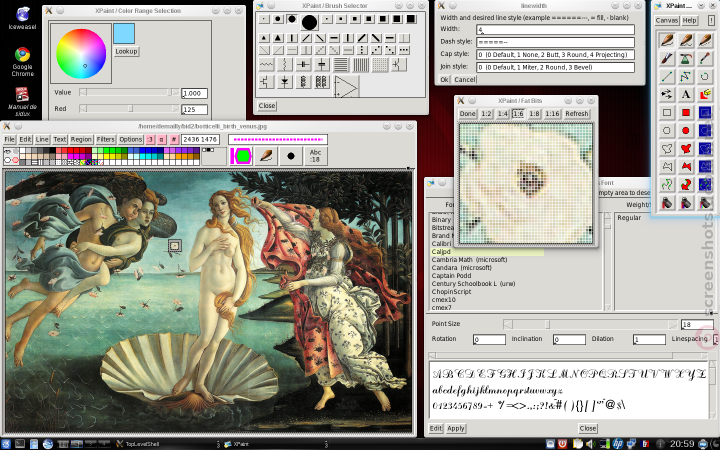Screen dimensions: 720x450
Task: Select the outline circle tool
Action: [x=667, y=130]
